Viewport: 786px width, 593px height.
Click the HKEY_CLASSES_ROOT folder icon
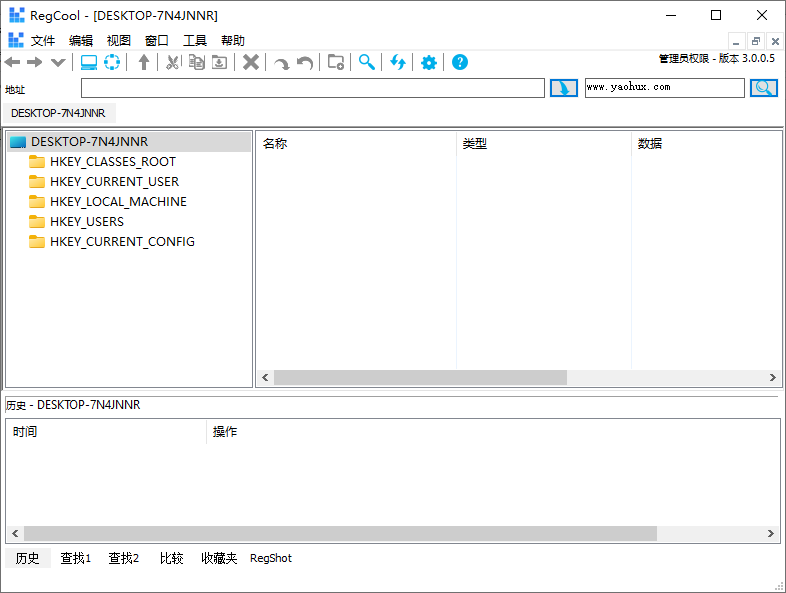(37, 161)
